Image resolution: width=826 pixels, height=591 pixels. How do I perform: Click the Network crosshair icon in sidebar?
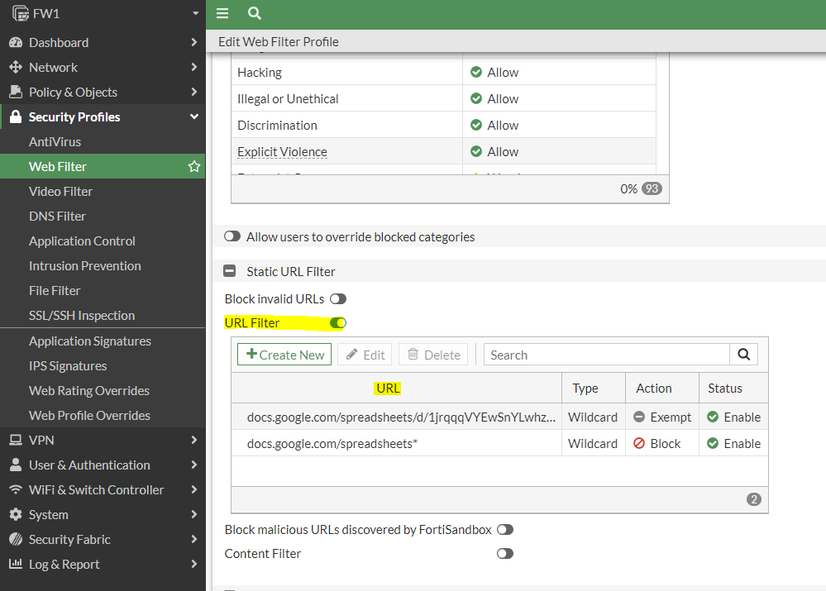click(x=16, y=68)
